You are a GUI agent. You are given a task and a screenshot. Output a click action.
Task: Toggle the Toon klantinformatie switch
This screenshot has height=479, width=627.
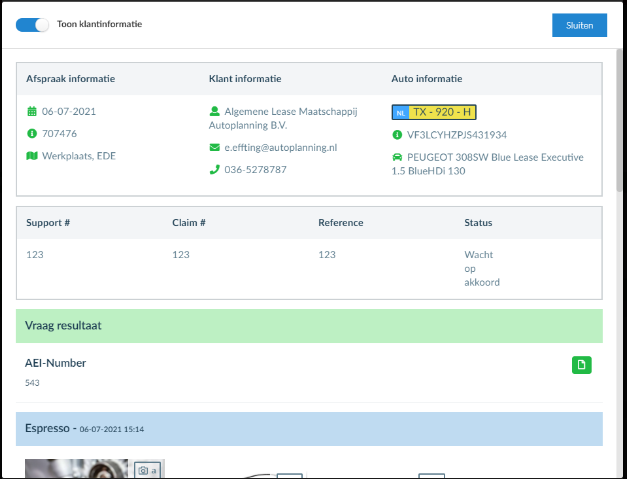point(33,25)
